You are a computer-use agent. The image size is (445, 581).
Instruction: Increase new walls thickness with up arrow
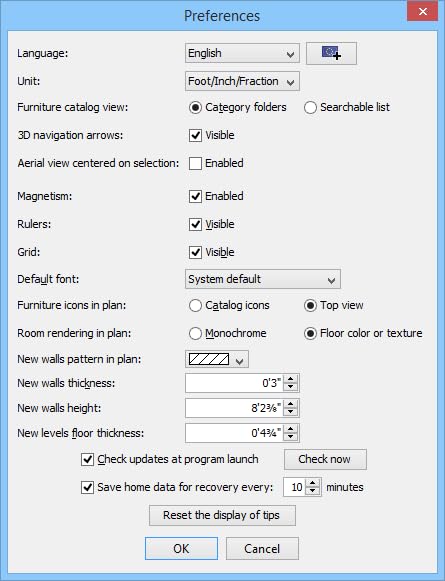[x=290, y=379]
